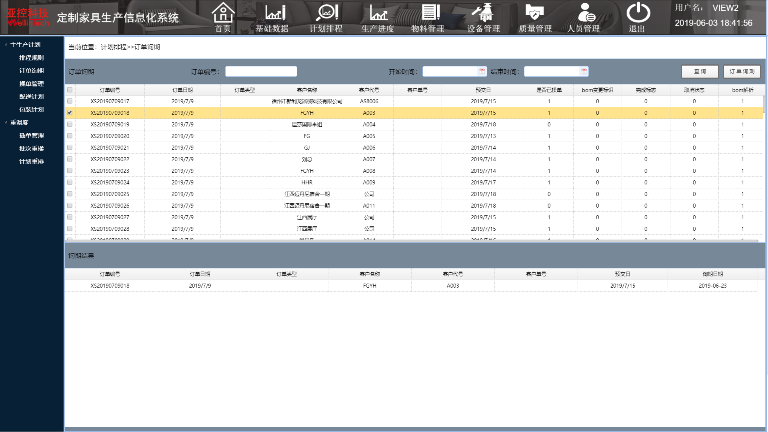This screenshot has width=768, height=432.
Task: Check the row checkbox for XS20190709017
Action: click(70, 101)
